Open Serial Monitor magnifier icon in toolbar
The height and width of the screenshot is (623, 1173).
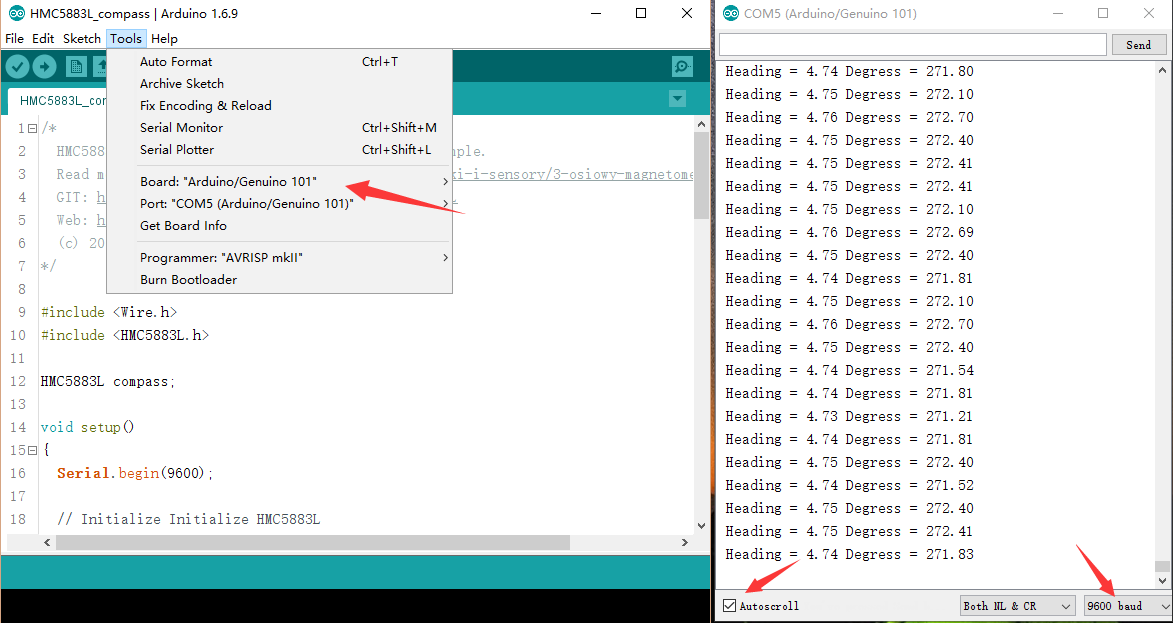pyautogui.click(x=682, y=67)
